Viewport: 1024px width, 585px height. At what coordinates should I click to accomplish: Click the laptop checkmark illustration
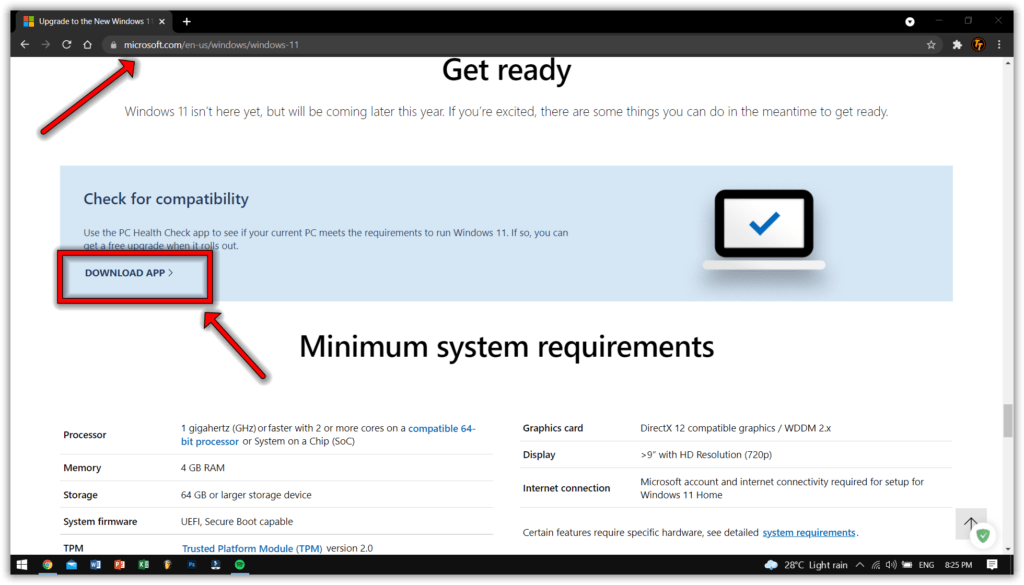[x=763, y=229]
